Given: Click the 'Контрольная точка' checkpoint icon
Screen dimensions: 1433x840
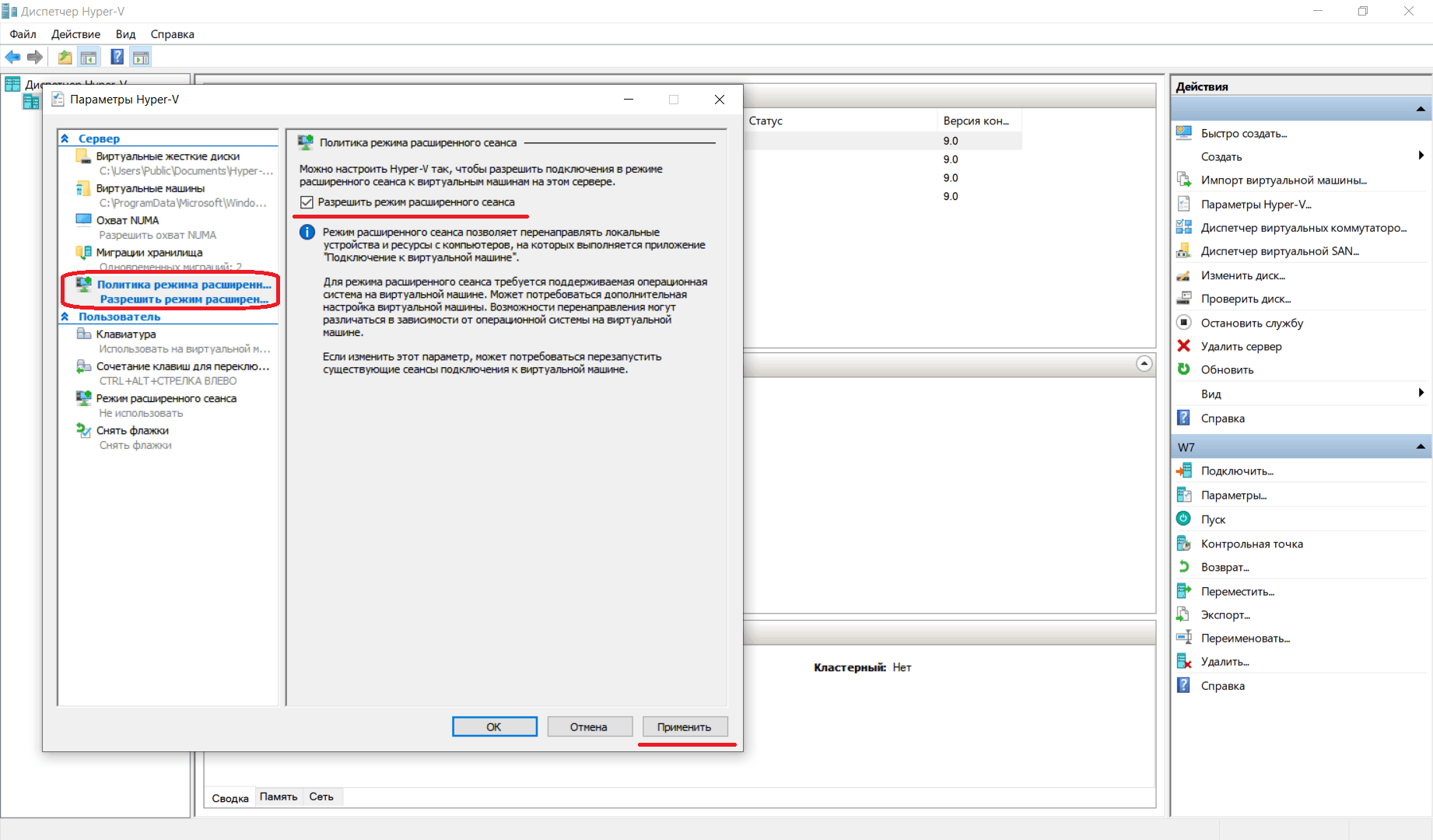Looking at the screenshot, I should [1184, 543].
